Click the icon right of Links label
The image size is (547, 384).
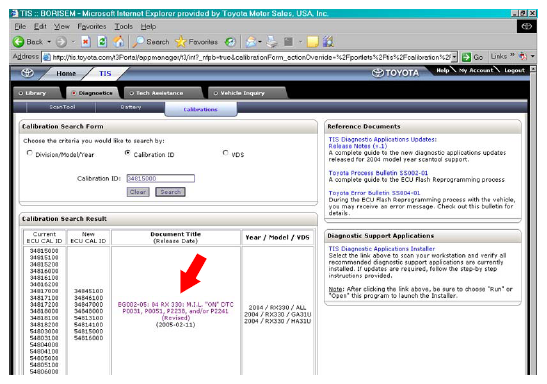coord(522,56)
